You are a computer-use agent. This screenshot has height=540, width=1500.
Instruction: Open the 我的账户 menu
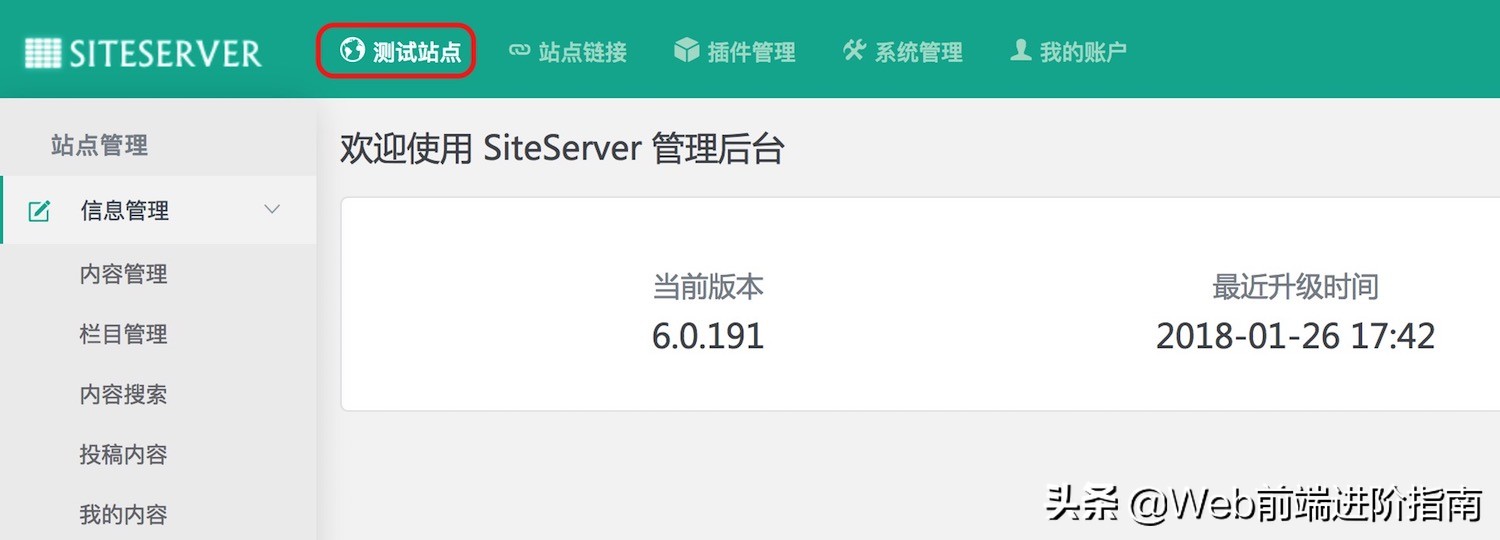(x=1069, y=51)
